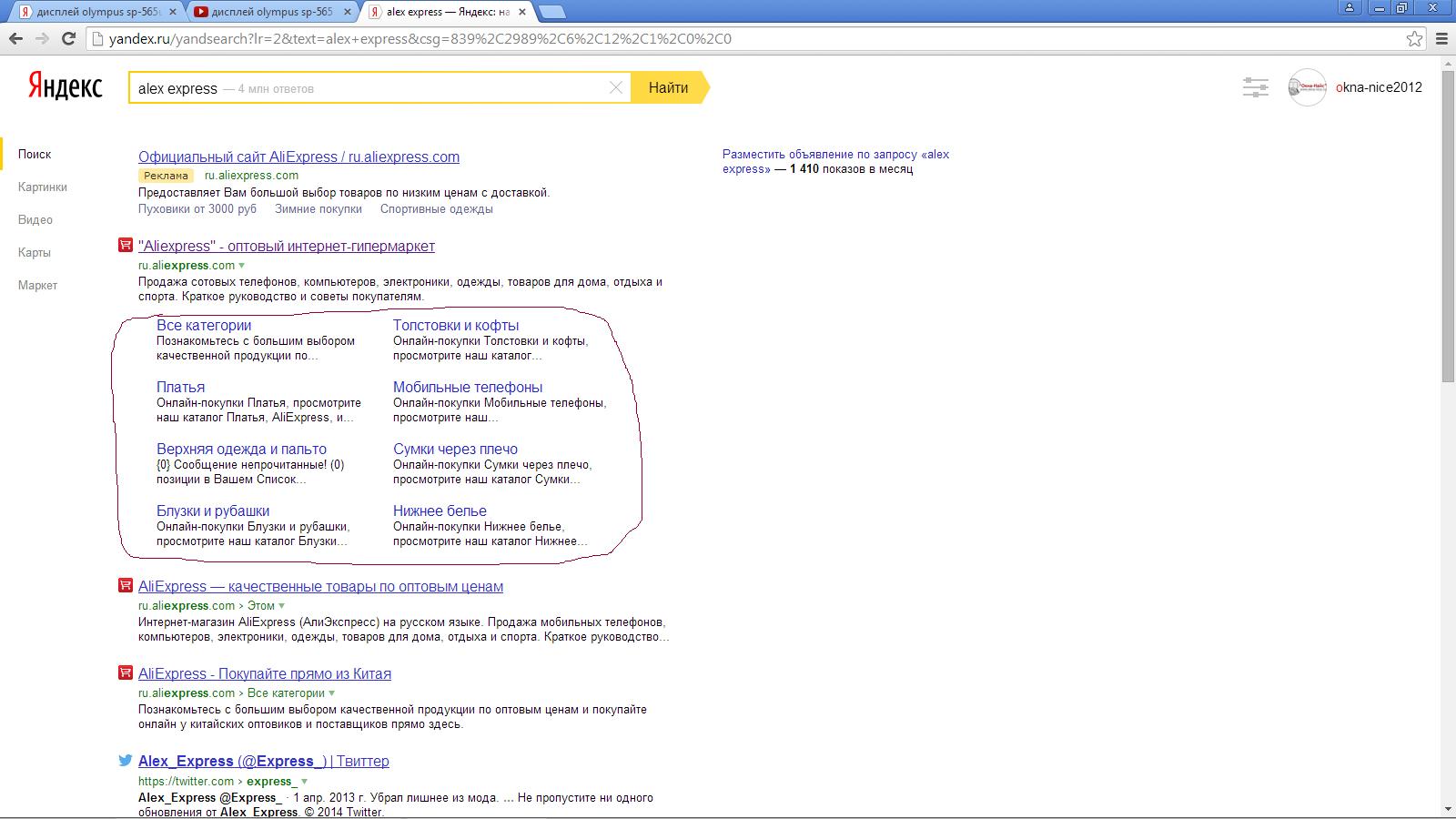Expand arrow beside 'Все категории' breadcrumb
Image resolution: width=1456 pixels, height=819 pixels.
coord(332,693)
